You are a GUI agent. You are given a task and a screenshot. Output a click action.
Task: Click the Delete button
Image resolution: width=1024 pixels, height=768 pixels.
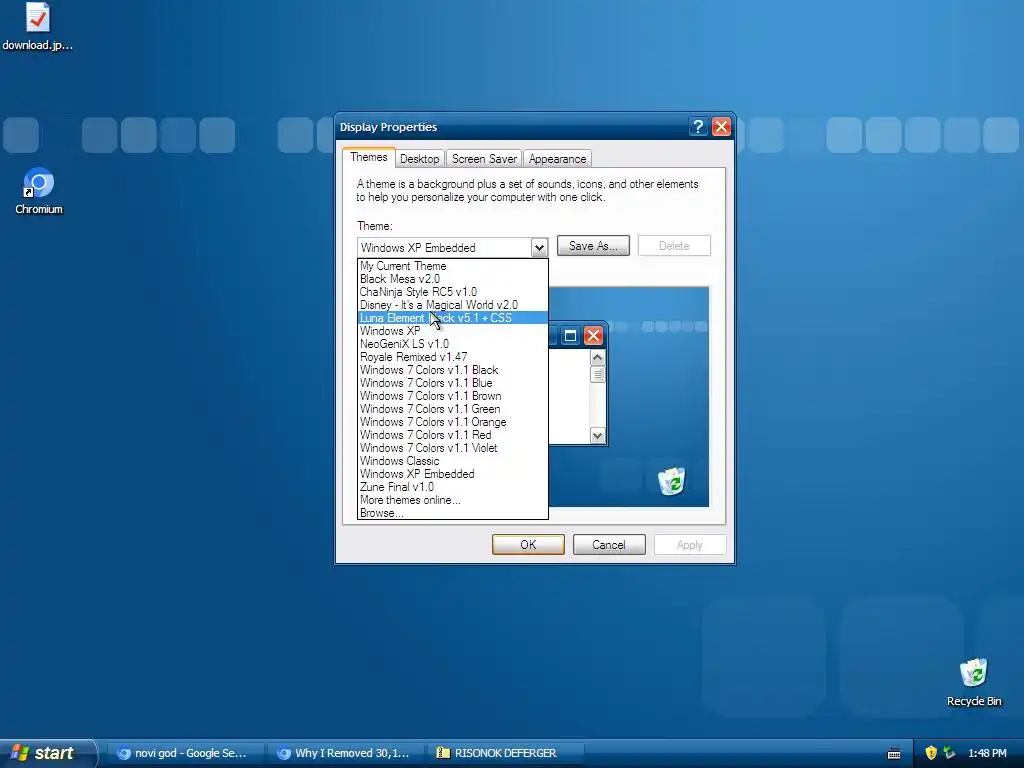(x=674, y=246)
